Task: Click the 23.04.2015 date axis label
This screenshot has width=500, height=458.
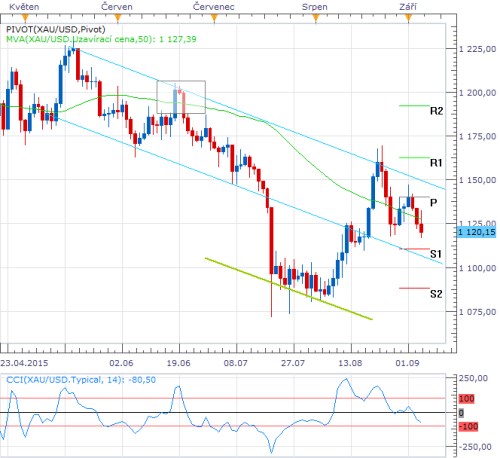Action: coord(24,363)
